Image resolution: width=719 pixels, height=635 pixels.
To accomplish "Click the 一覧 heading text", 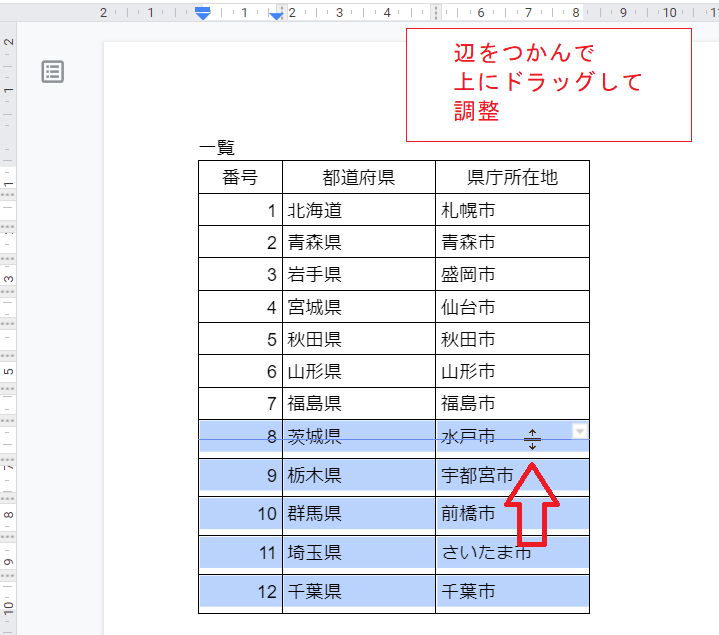I will point(217,148).
